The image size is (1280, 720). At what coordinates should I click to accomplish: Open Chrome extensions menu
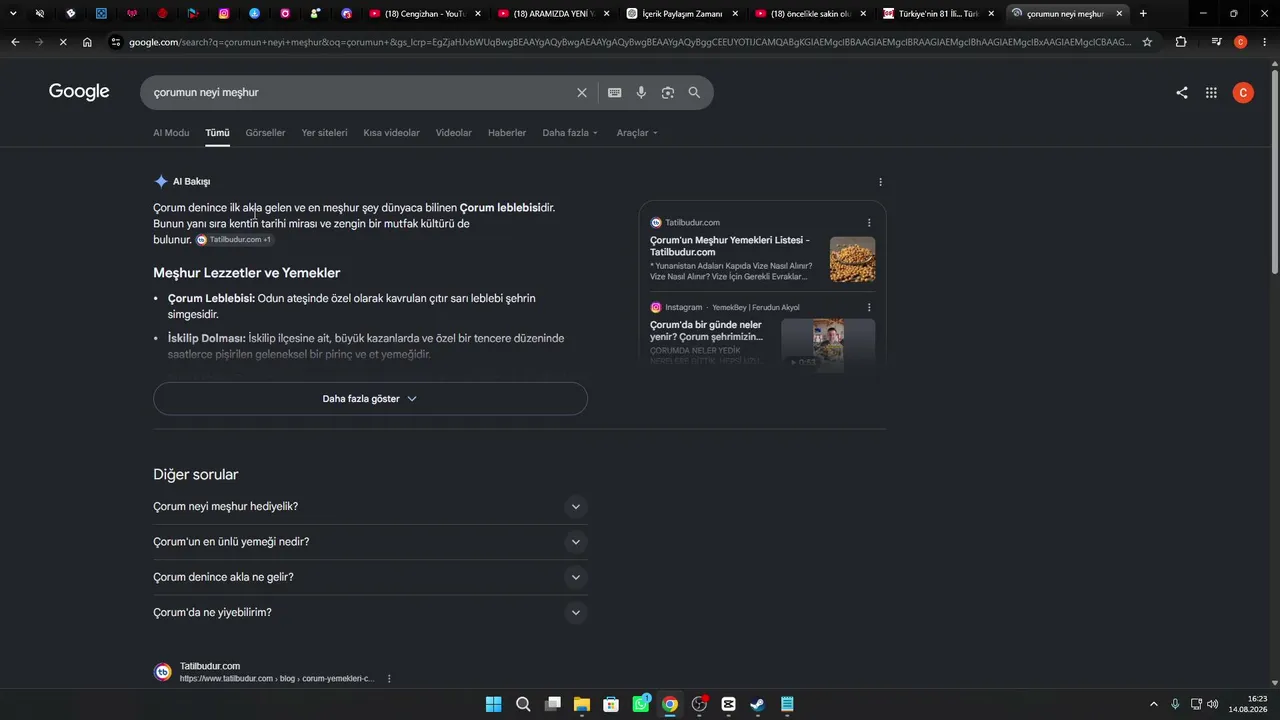(1181, 42)
